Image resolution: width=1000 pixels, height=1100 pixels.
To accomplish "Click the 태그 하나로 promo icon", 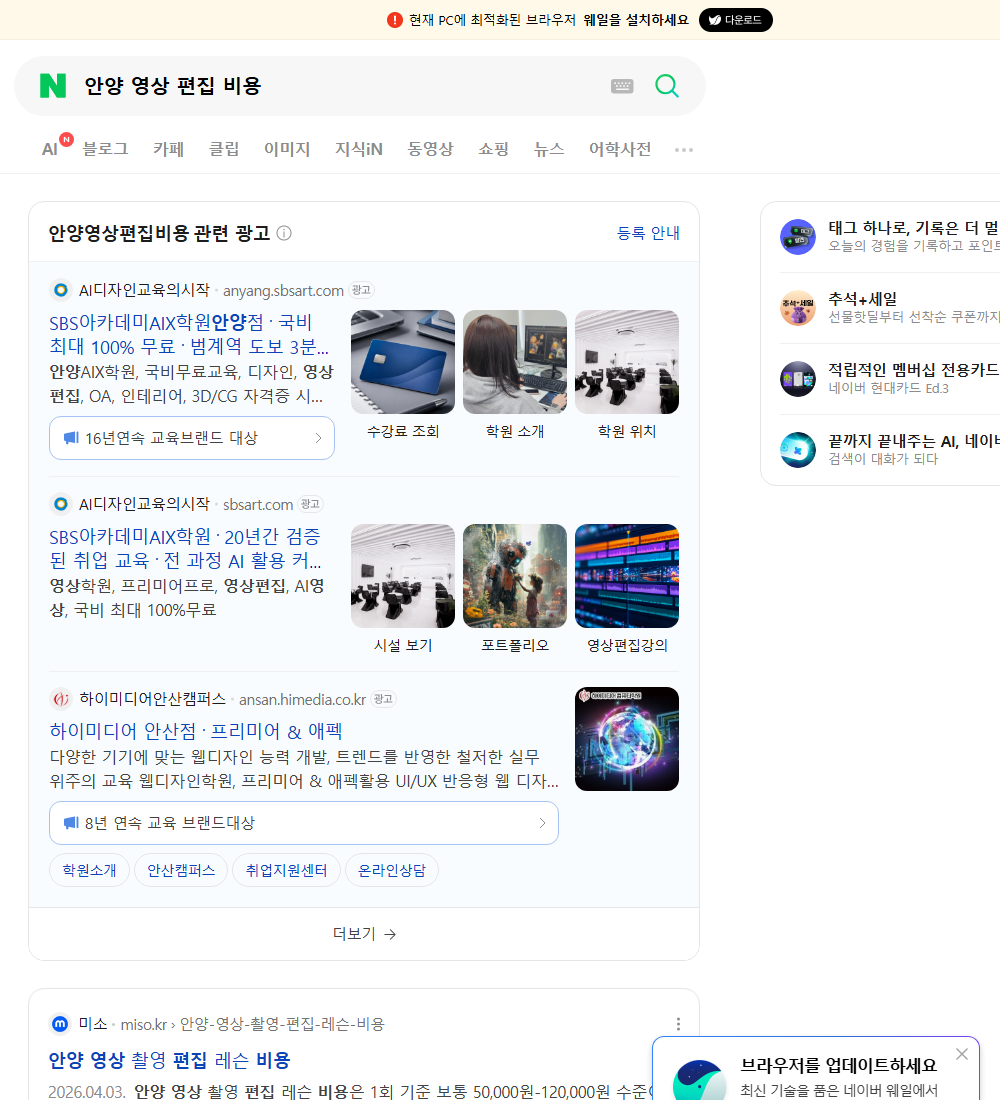I will click(x=798, y=236).
